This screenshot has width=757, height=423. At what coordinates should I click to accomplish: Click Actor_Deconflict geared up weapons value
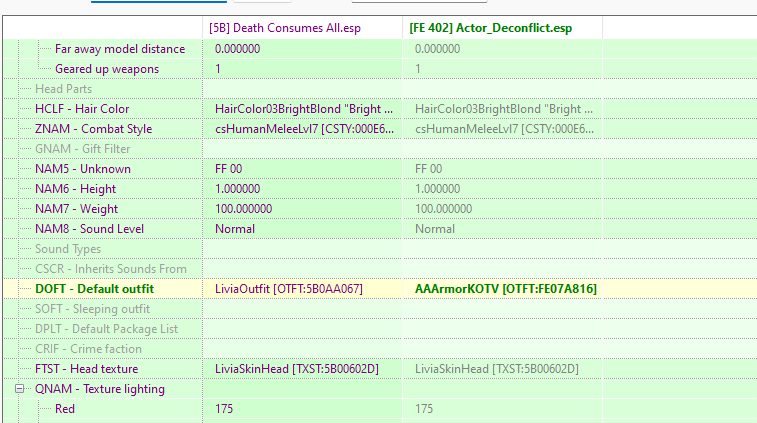pyautogui.click(x=502, y=69)
